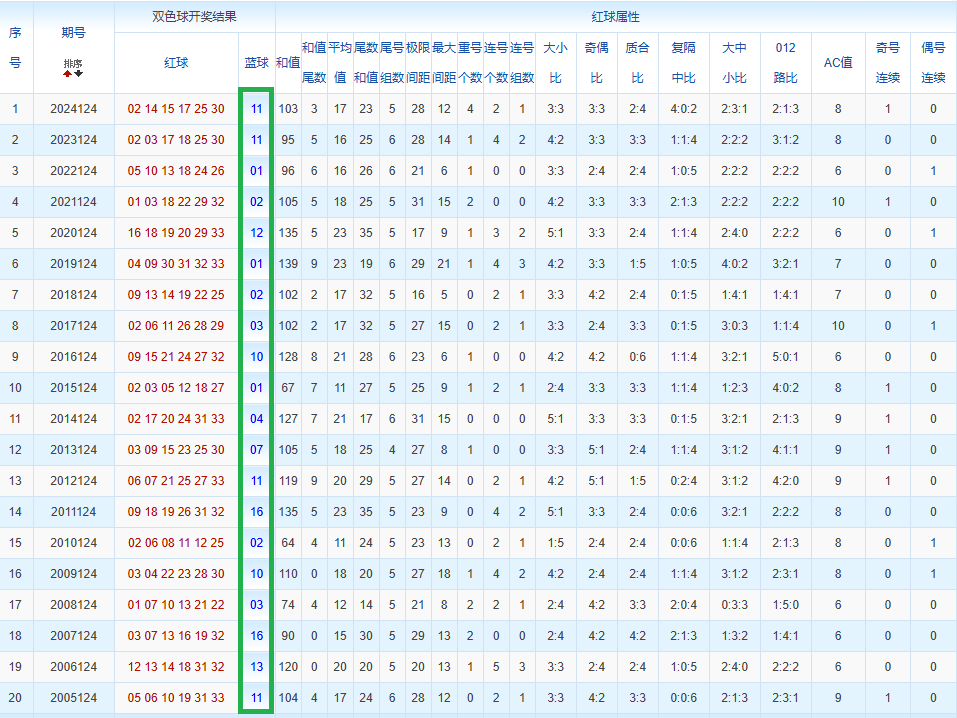This screenshot has width=957, height=718.
Task: Click the 复隔中比 column header
Action: [684, 63]
